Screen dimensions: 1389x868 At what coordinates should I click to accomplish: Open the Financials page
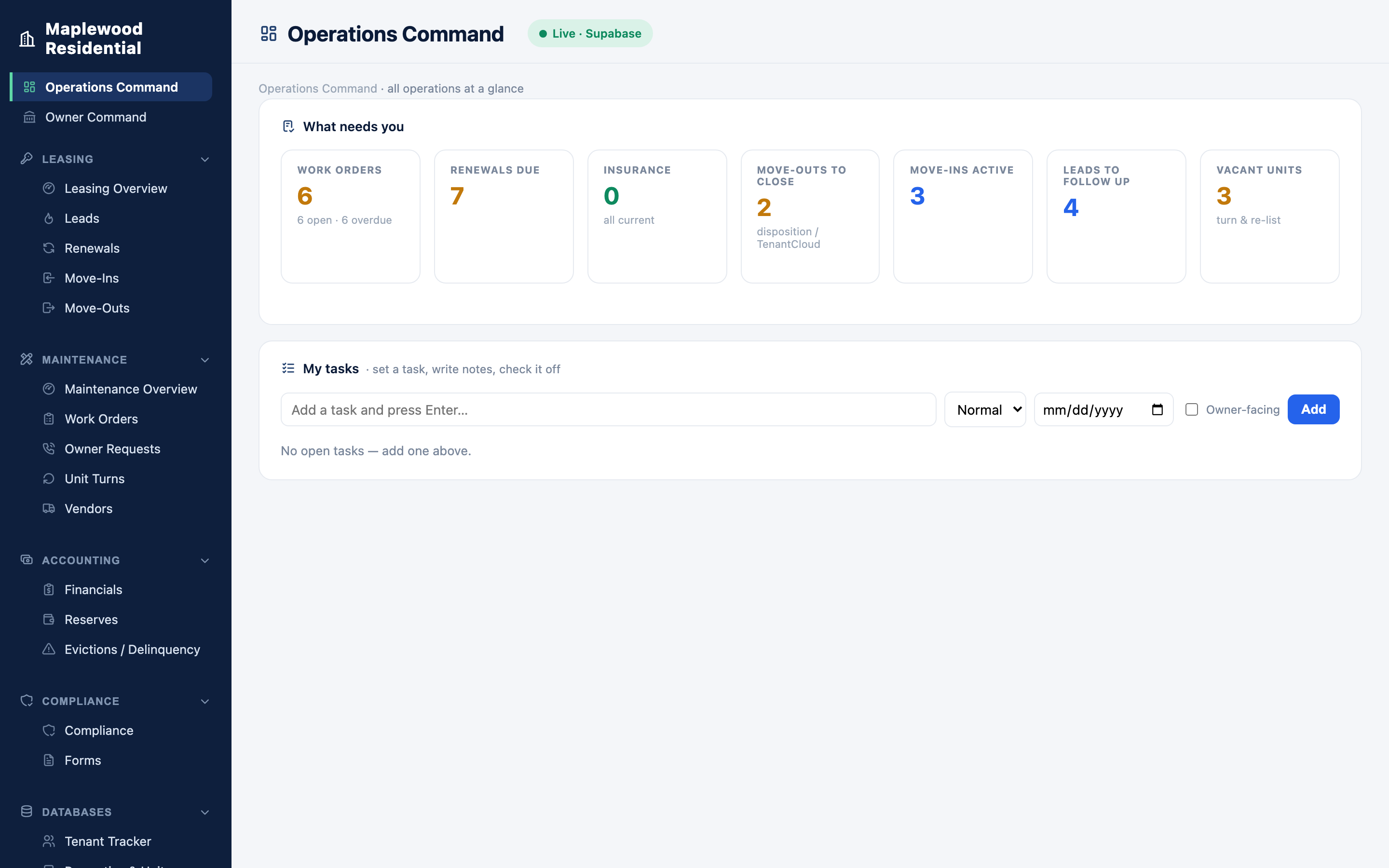[121, 589]
